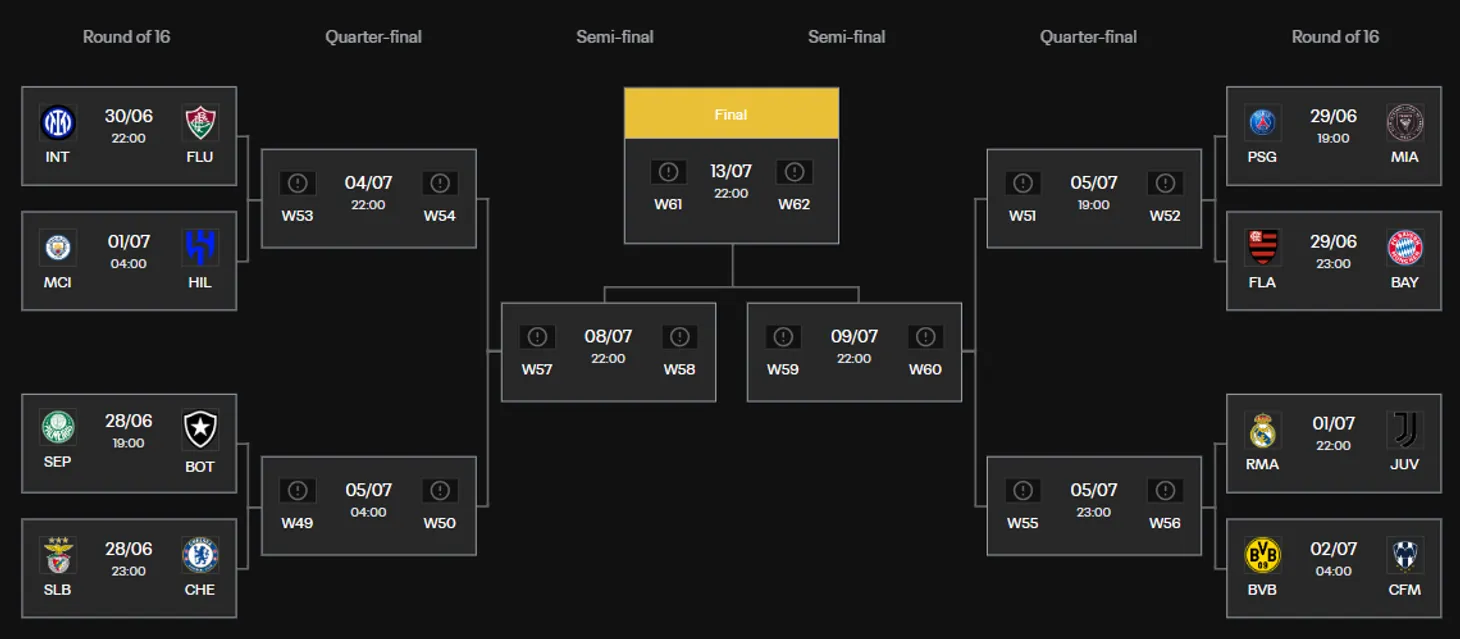Click the W51 placeholder icon
The image size is (1460, 639).
[x=1022, y=183]
